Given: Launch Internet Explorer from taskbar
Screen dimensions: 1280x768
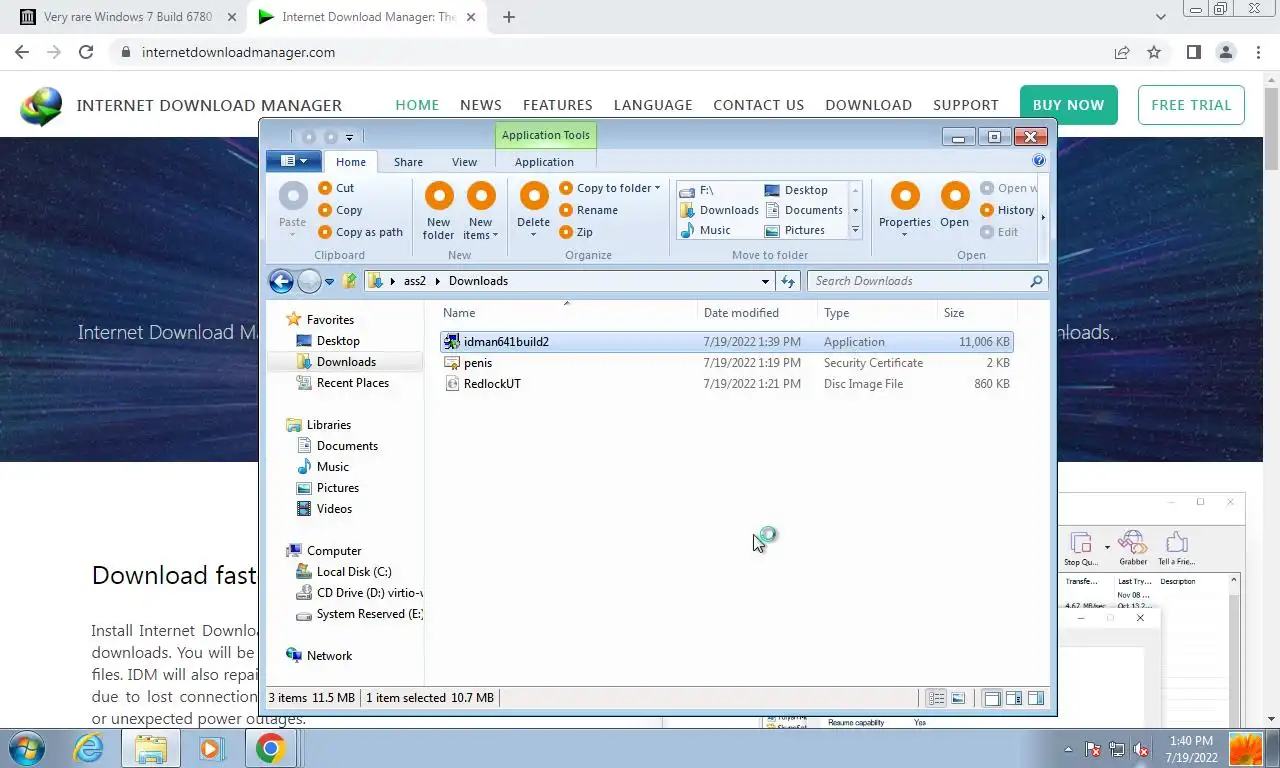Looking at the screenshot, I should tap(88, 748).
